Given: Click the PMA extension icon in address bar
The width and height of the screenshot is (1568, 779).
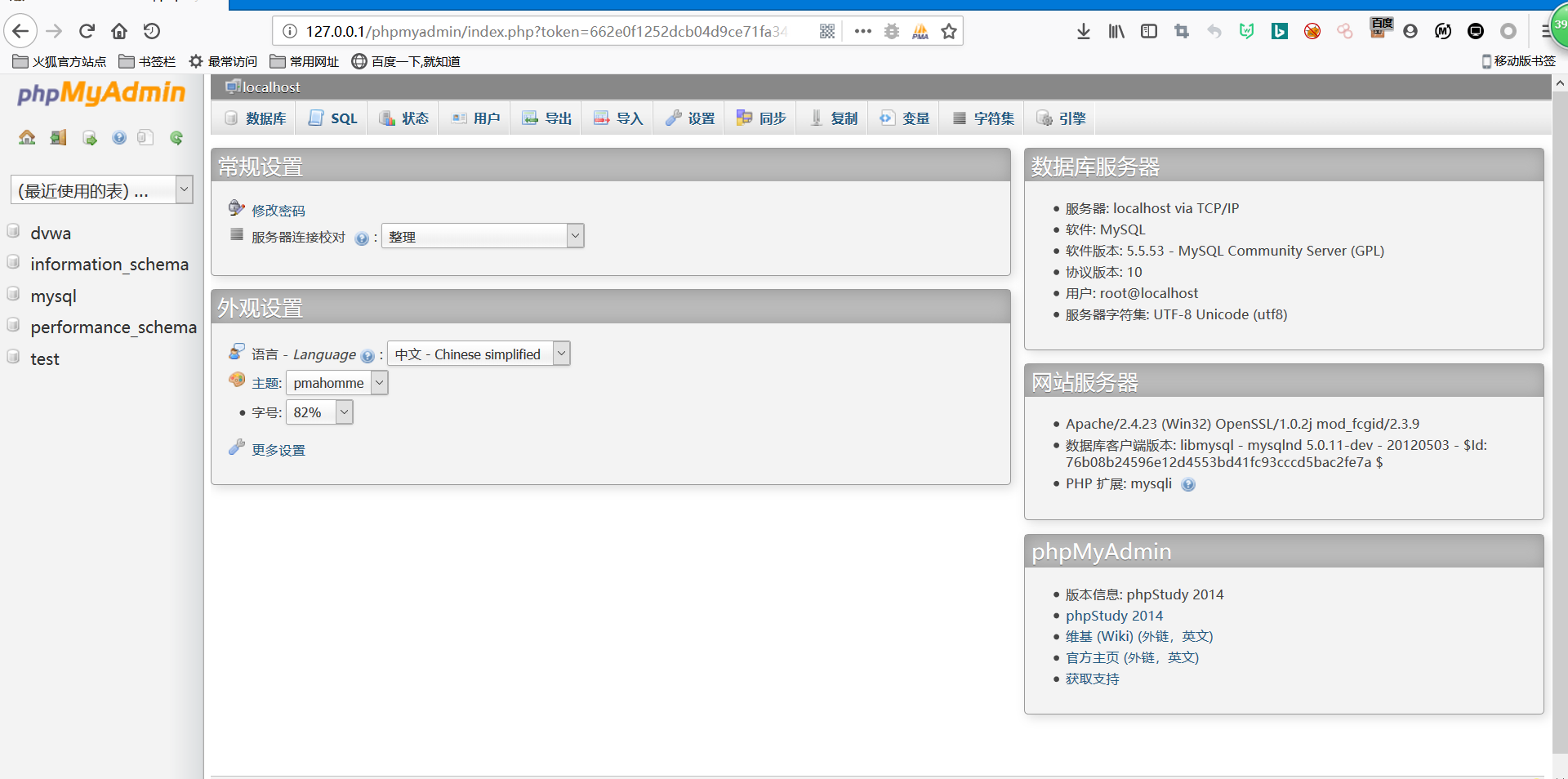Looking at the screenshot, I should [920, 31].
